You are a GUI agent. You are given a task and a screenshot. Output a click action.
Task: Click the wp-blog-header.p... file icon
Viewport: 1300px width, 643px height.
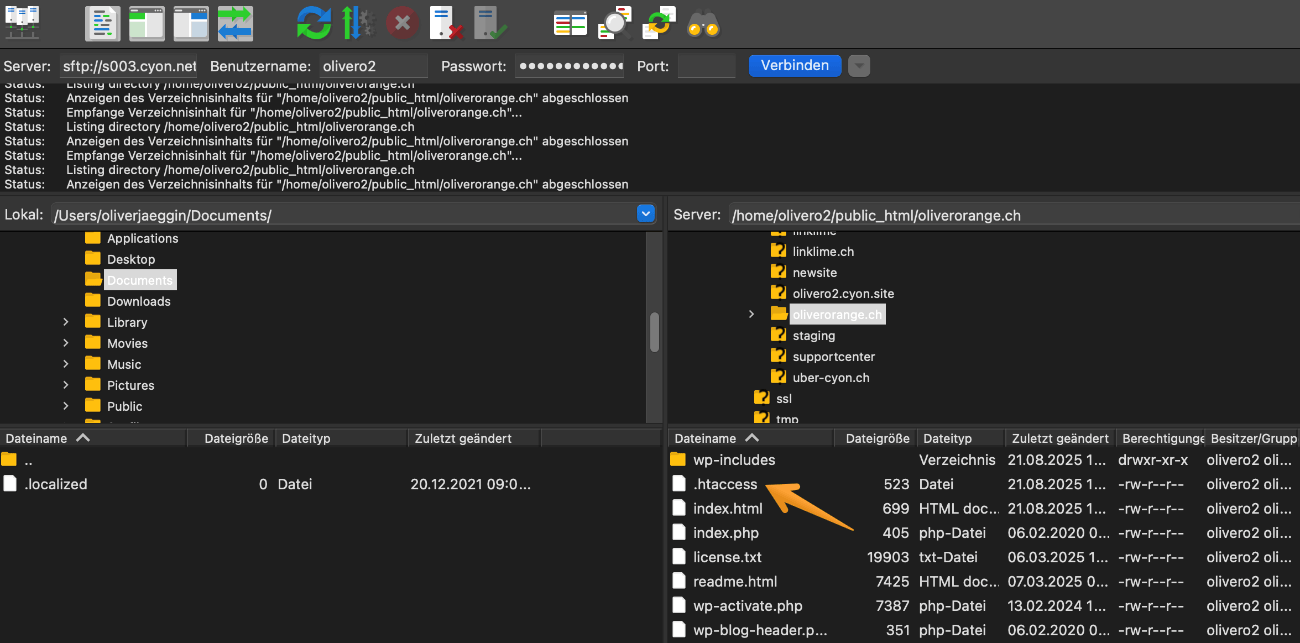pyautogui.click(x=678, y=630)
